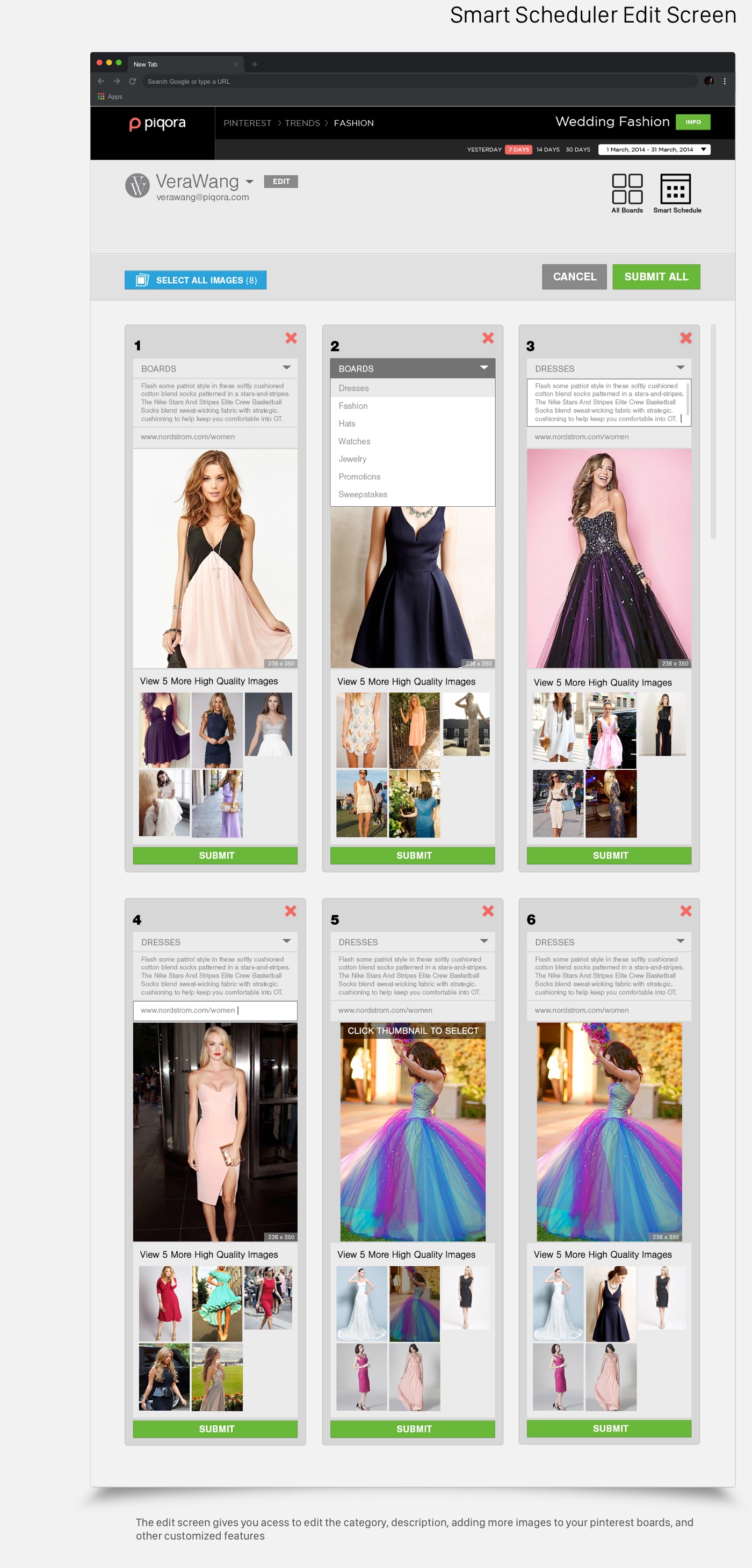The height and width of the screenshot is (1568, 752).
Task: Click SELECT ALL IMAGES (8) button
Action: click(196, 280)
